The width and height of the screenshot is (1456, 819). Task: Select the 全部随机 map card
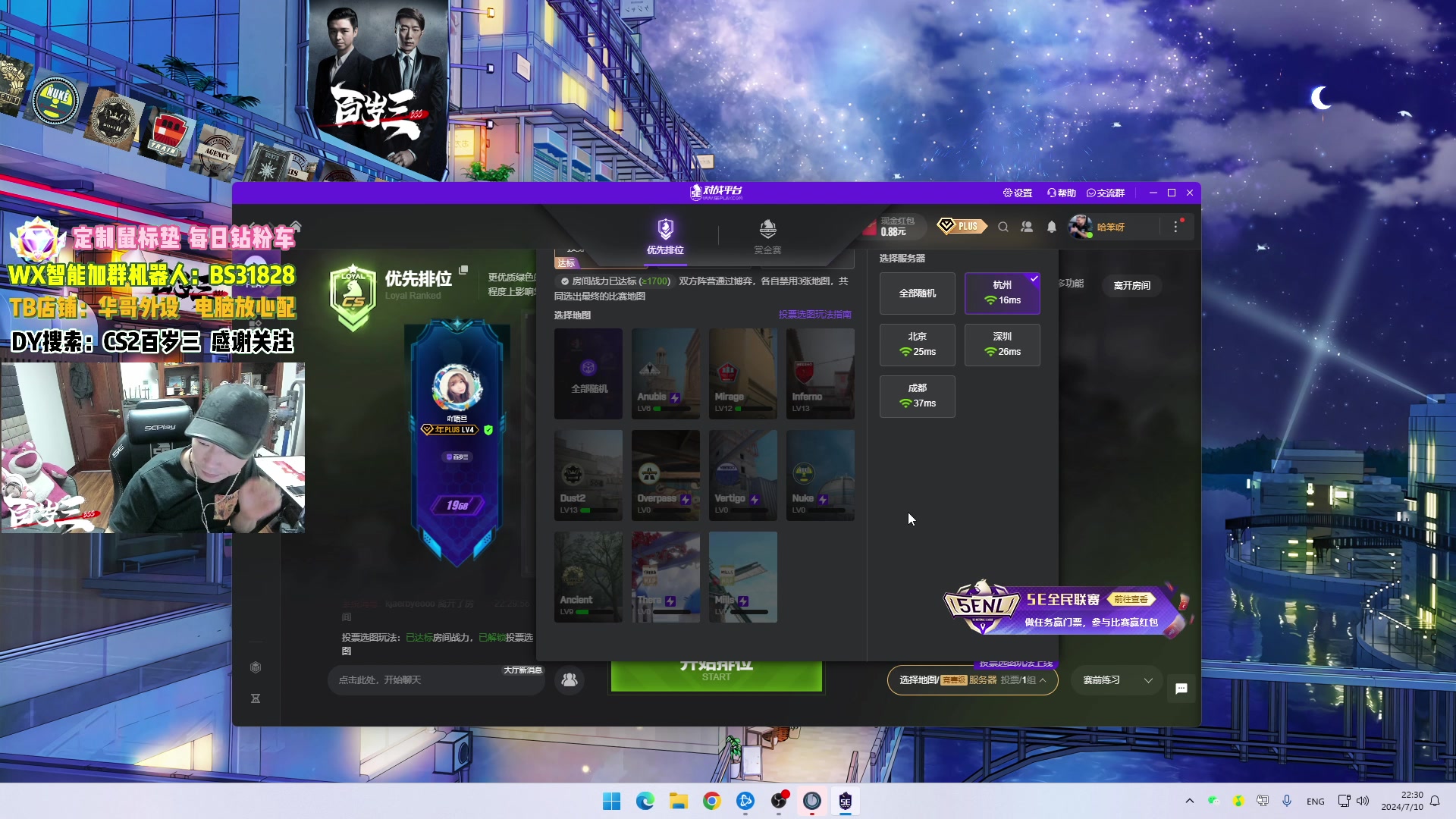(x=588, y=374)
